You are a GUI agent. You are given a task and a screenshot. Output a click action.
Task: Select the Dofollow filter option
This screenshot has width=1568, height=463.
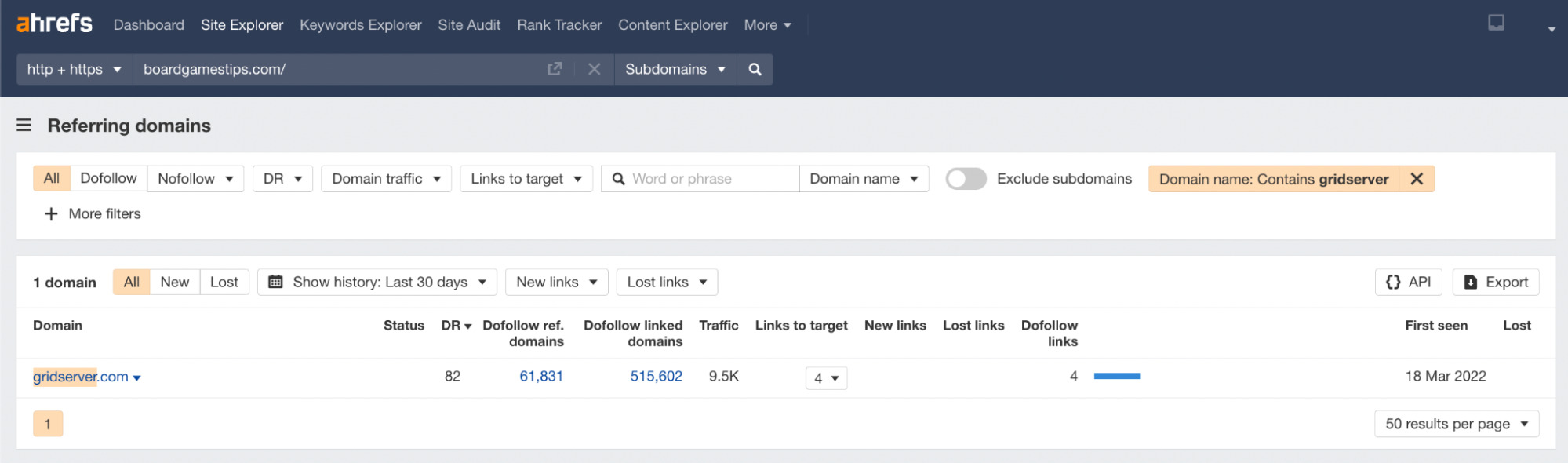pyautogui.click(x=108, y=179)
